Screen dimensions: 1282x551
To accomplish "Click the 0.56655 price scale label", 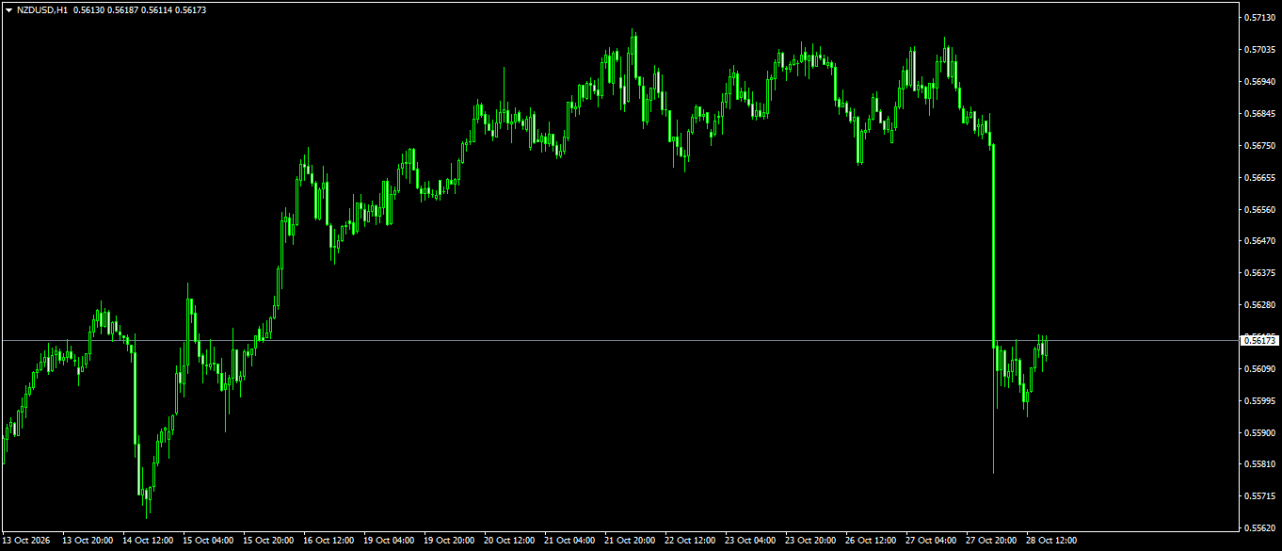I will click(x=1261, y=178).
